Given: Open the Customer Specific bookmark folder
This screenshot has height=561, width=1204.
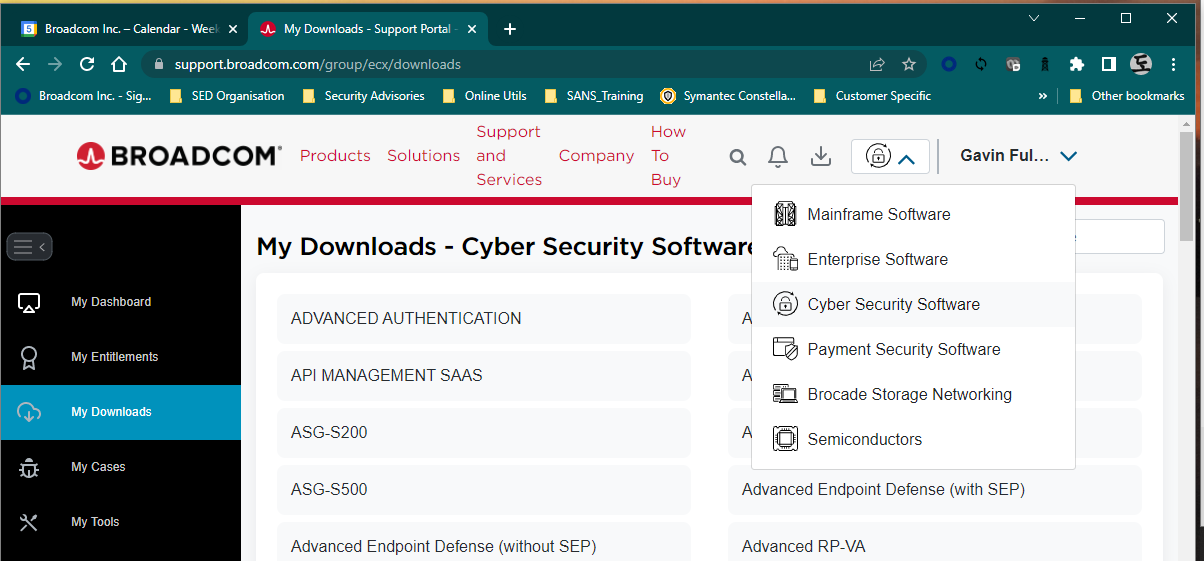Looking at the screenshot, I should (872, 96).
